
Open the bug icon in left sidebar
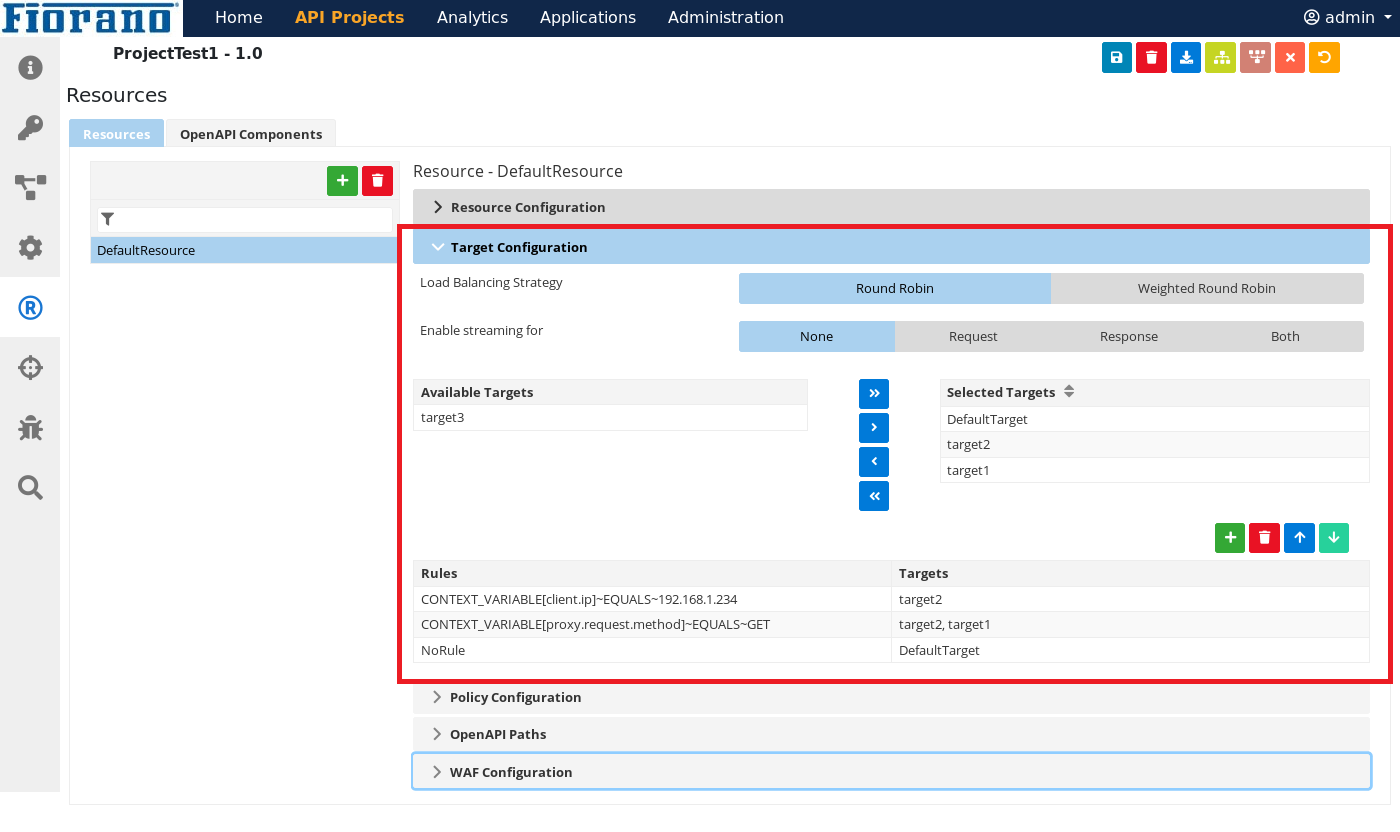tap(30, 428)
